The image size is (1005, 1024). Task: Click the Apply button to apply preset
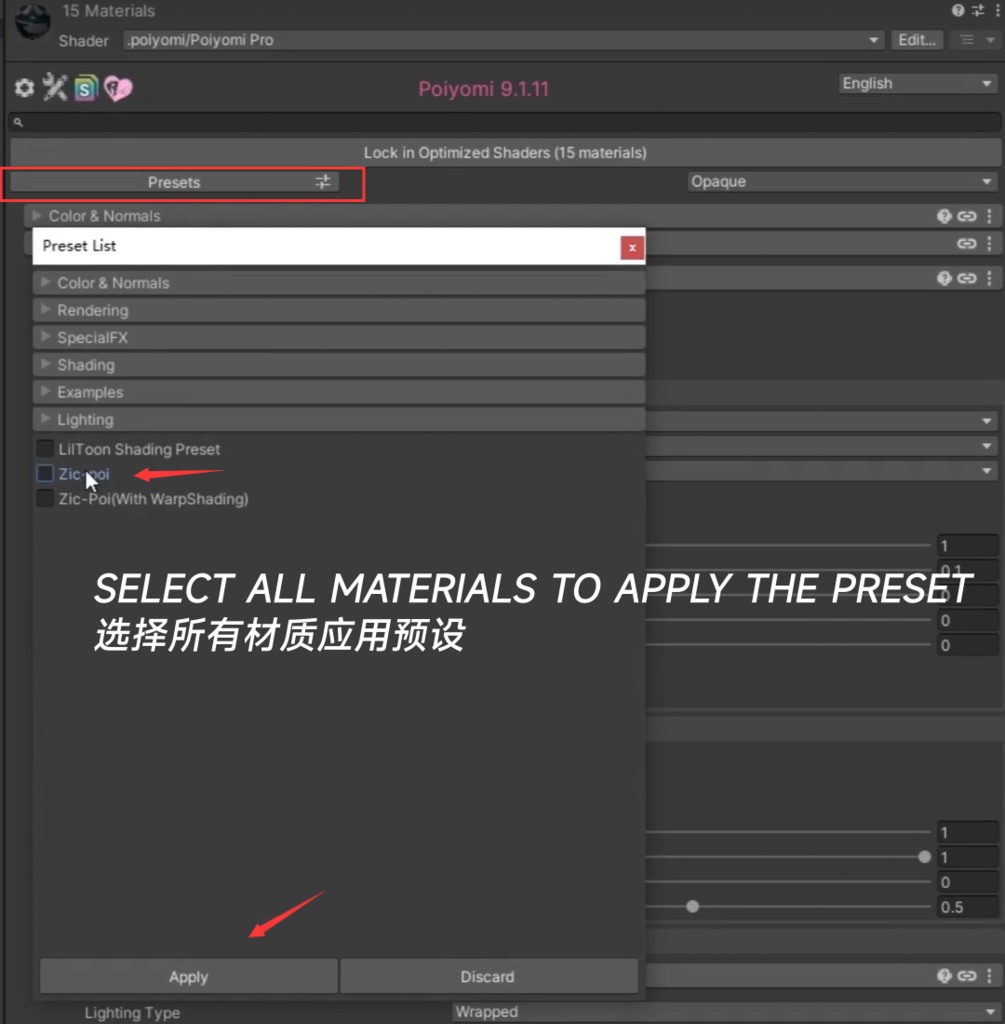[188, 976]
